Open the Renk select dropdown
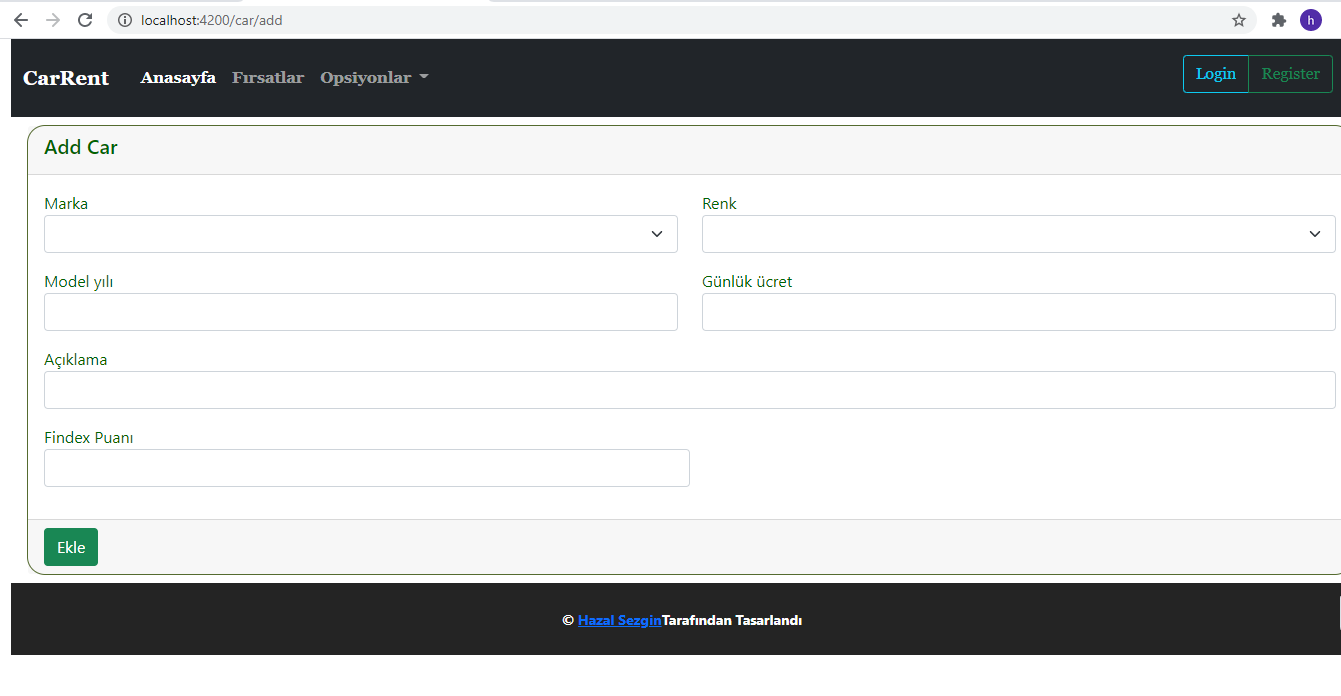Image resolution: width=1341 pixels, height=696 pixels. 1019,234
